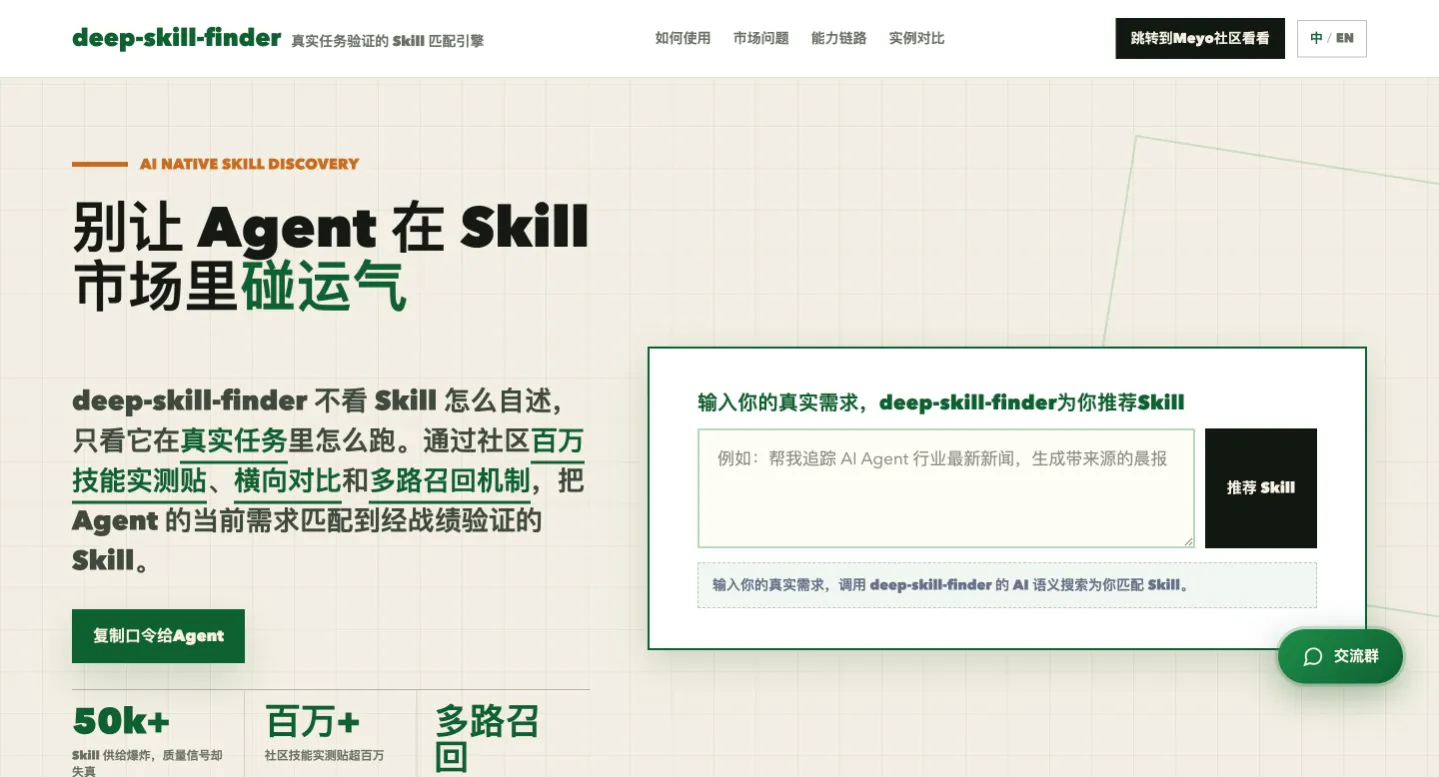The width and height of the screenshot is (1439, 777).
Task: Click the 复制口令给Agent button
Action: point(158,636)
